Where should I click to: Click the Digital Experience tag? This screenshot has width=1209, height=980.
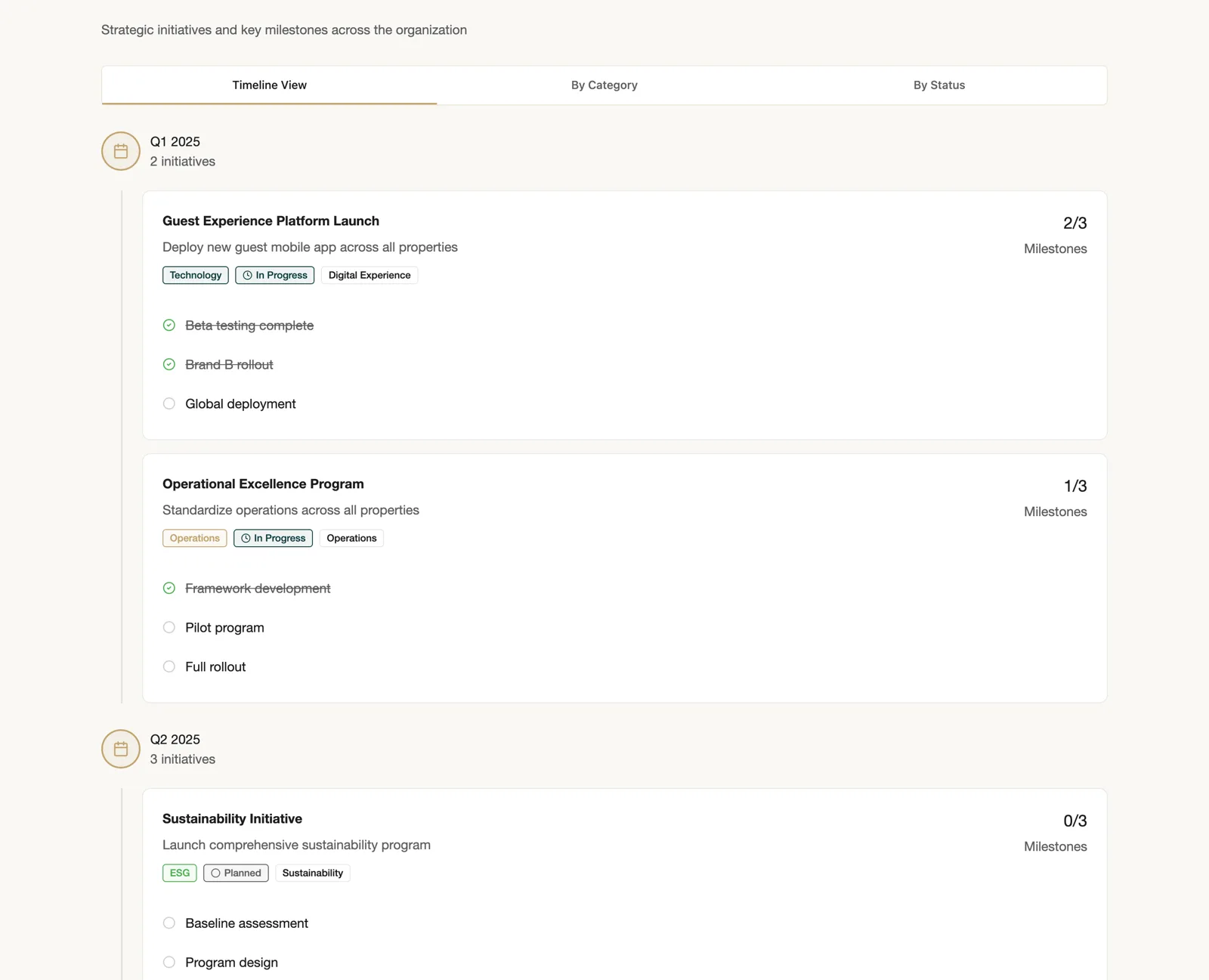pyautogui.click(x=370, y=275)
